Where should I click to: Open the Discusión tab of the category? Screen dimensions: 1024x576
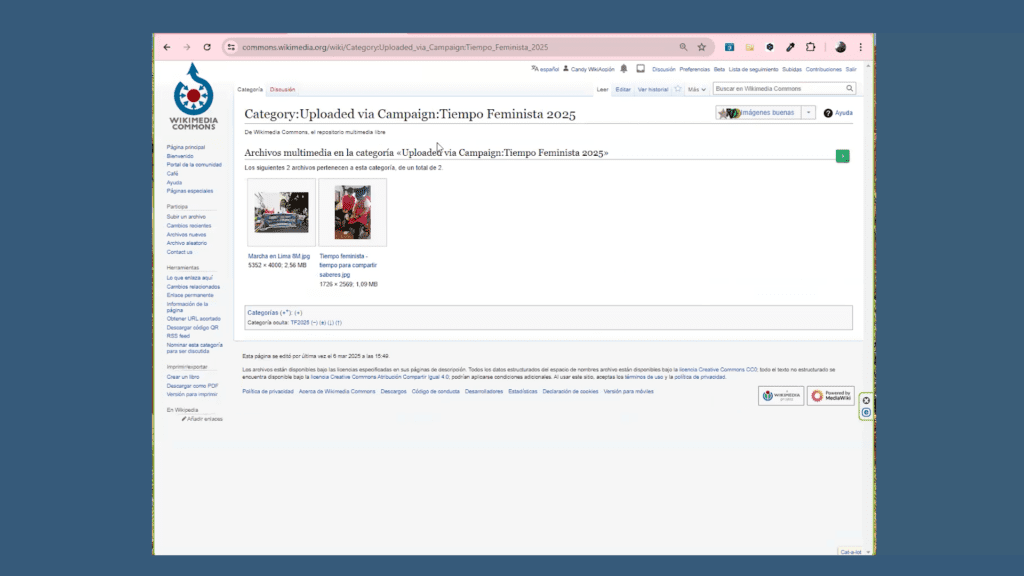(283, 89)
